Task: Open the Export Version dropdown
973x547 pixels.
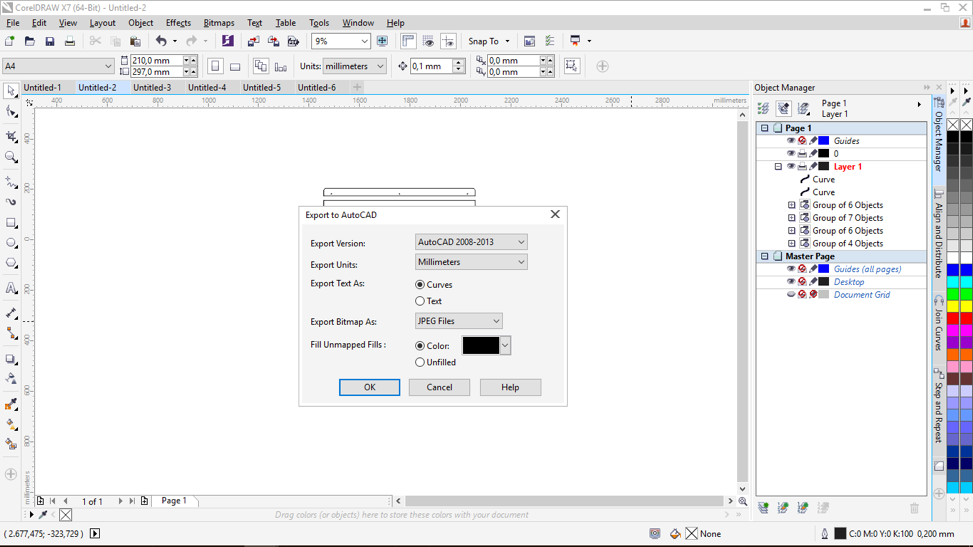Action: pyautogui.click(x=471, y=242)
